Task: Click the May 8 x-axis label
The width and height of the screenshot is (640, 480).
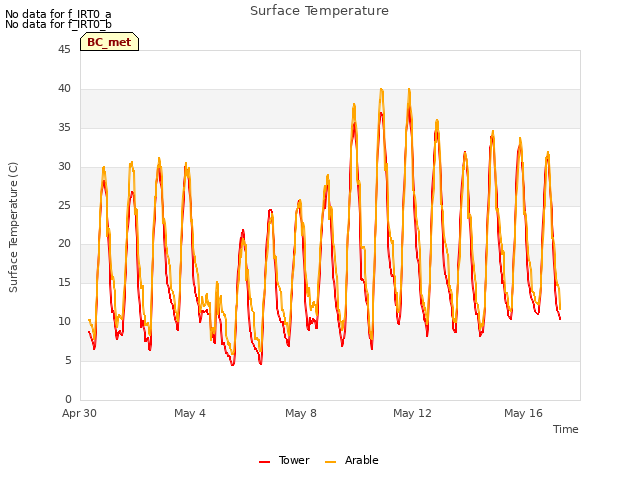Action: point(301,413)
